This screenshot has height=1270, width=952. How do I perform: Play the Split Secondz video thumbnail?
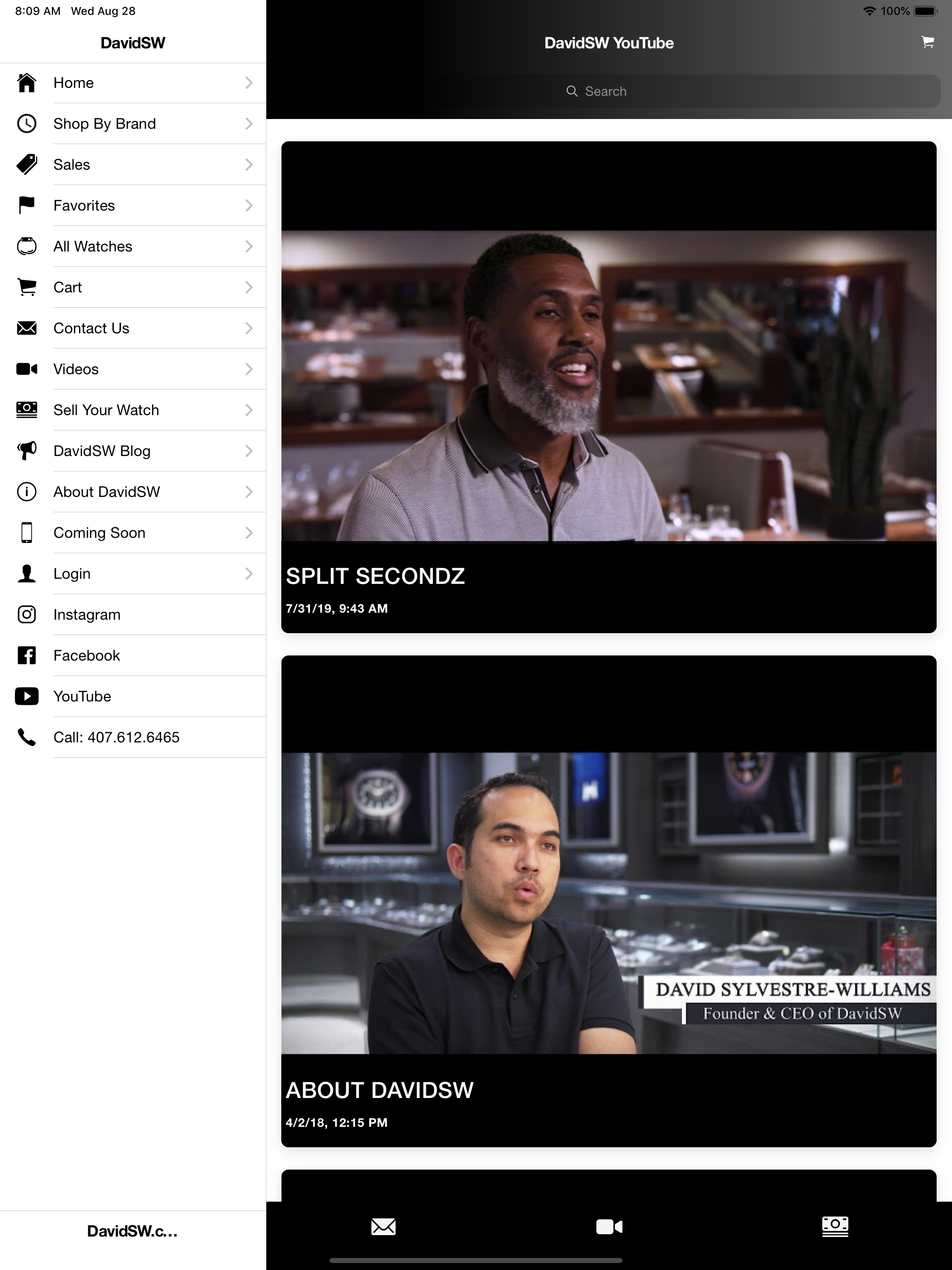click(x=608, y=386)
